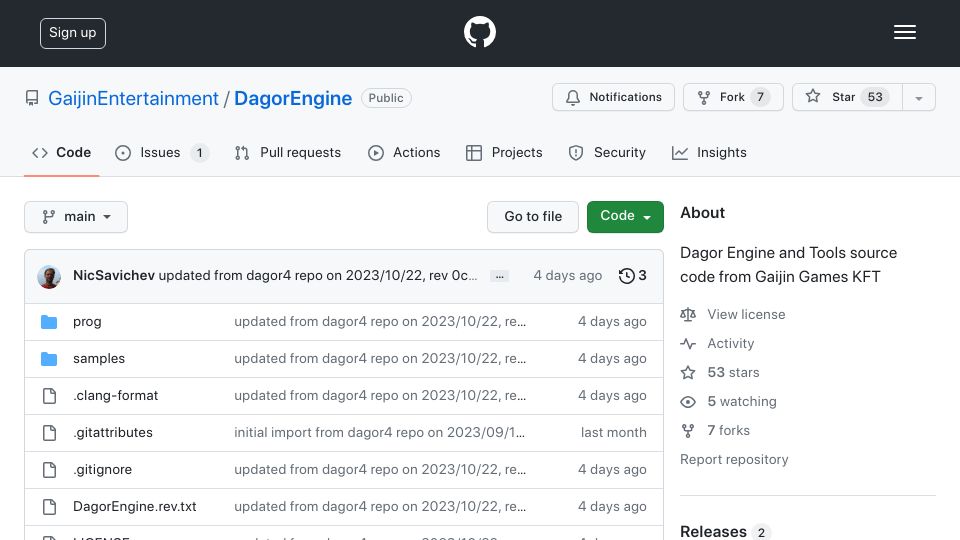Open the Actions tab
Image resolution: width=960 pixels, height=540 pixels.
coord(403,152)
